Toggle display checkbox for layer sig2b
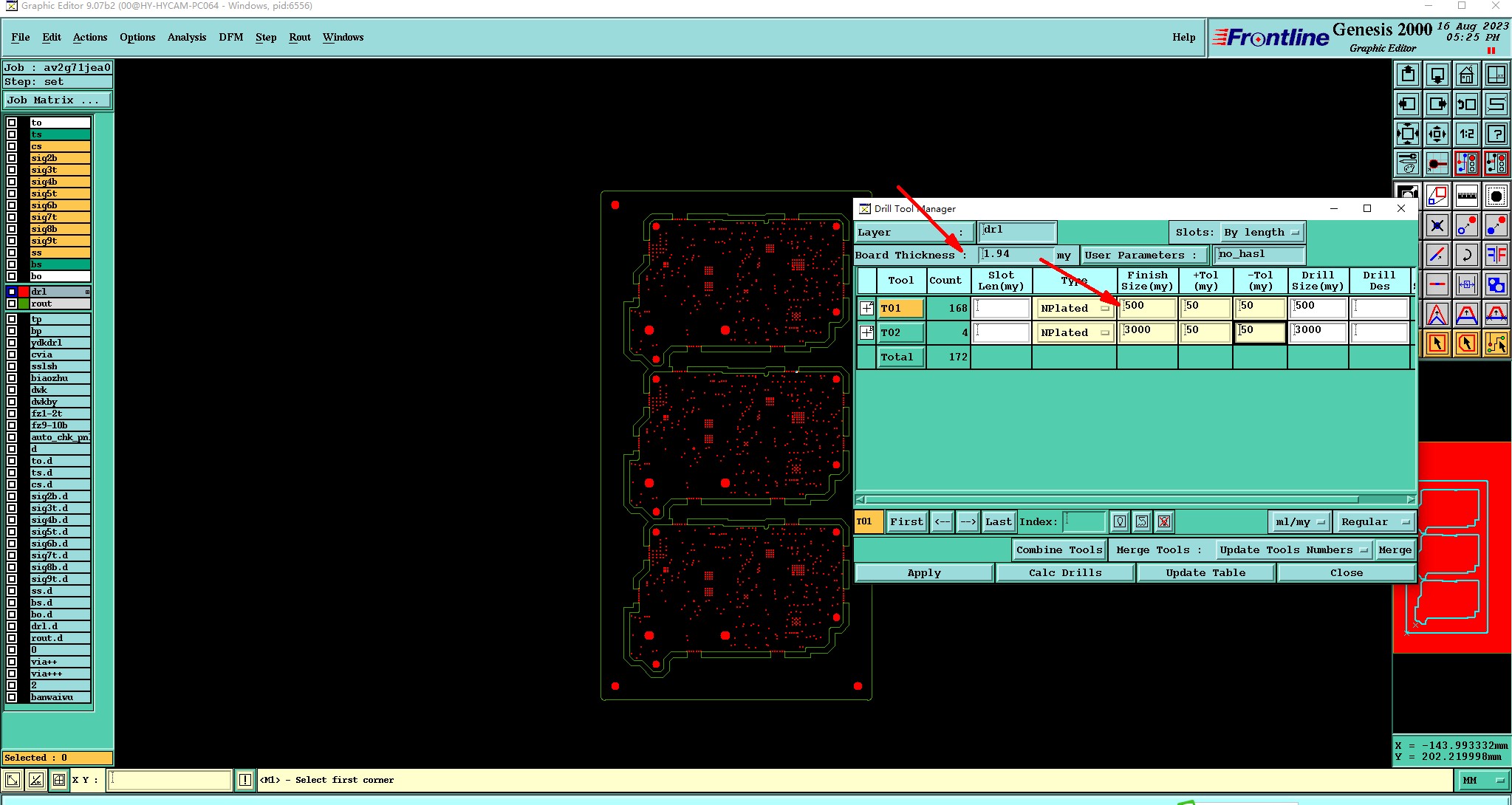 click(12, 158)
